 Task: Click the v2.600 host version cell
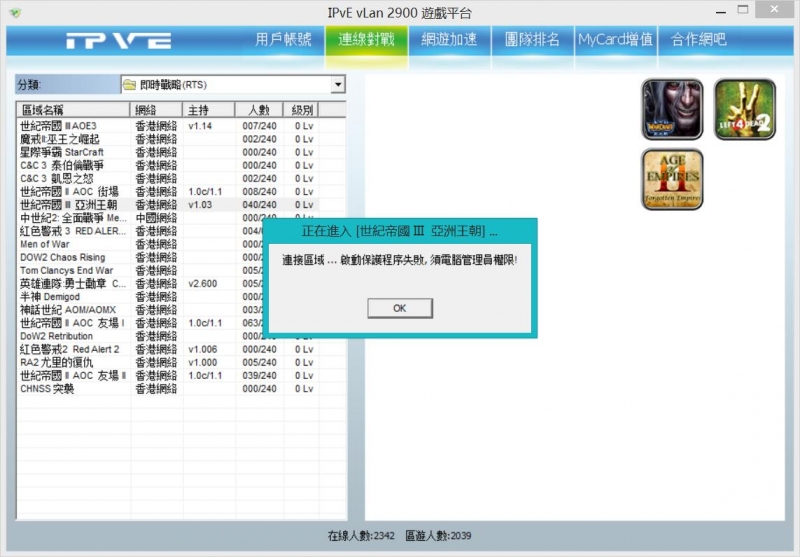point(203,284)
